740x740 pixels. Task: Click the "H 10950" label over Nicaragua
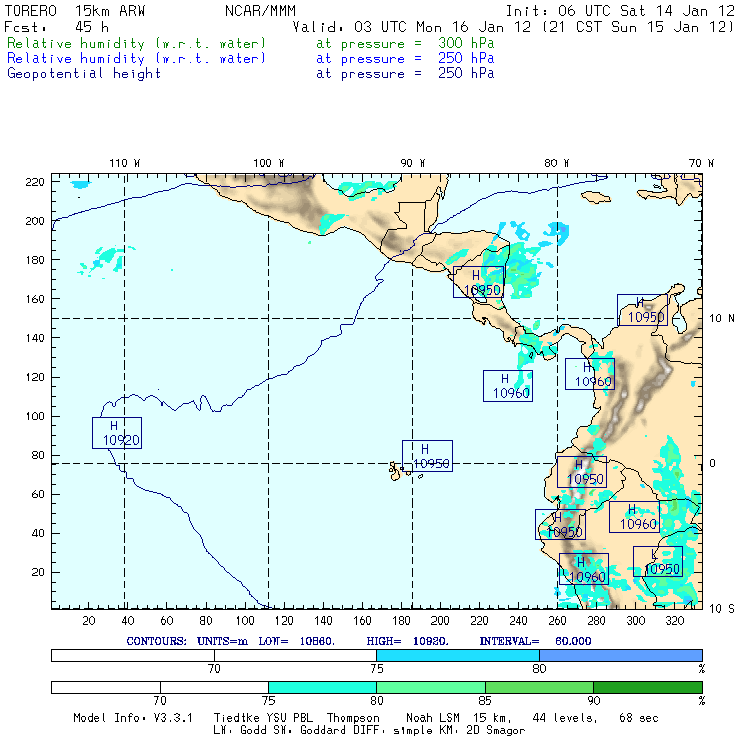coord(479,282)
